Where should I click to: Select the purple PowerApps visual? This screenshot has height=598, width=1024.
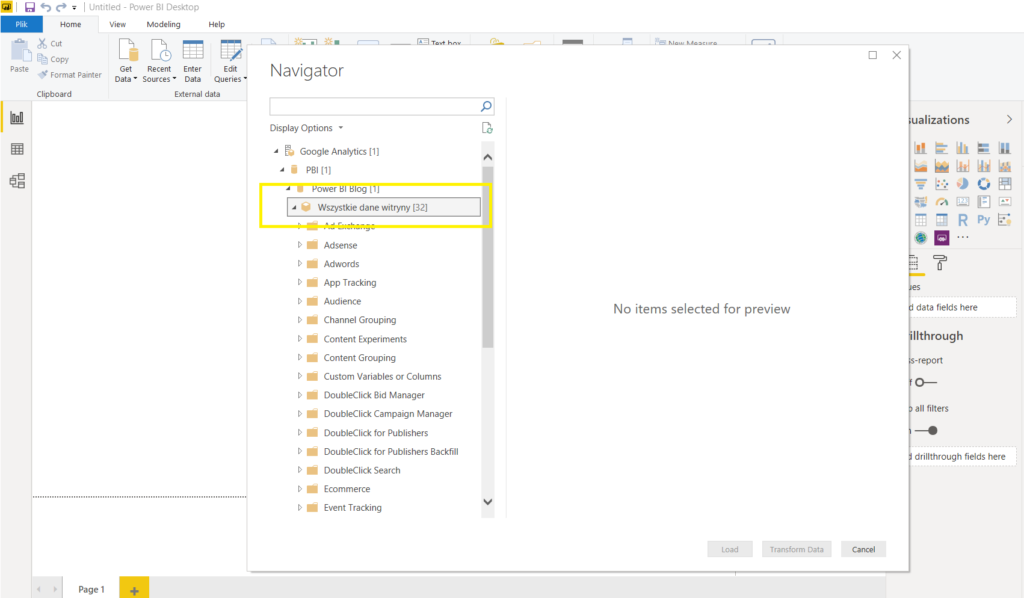pyautogui.click(x=941, y=238)
